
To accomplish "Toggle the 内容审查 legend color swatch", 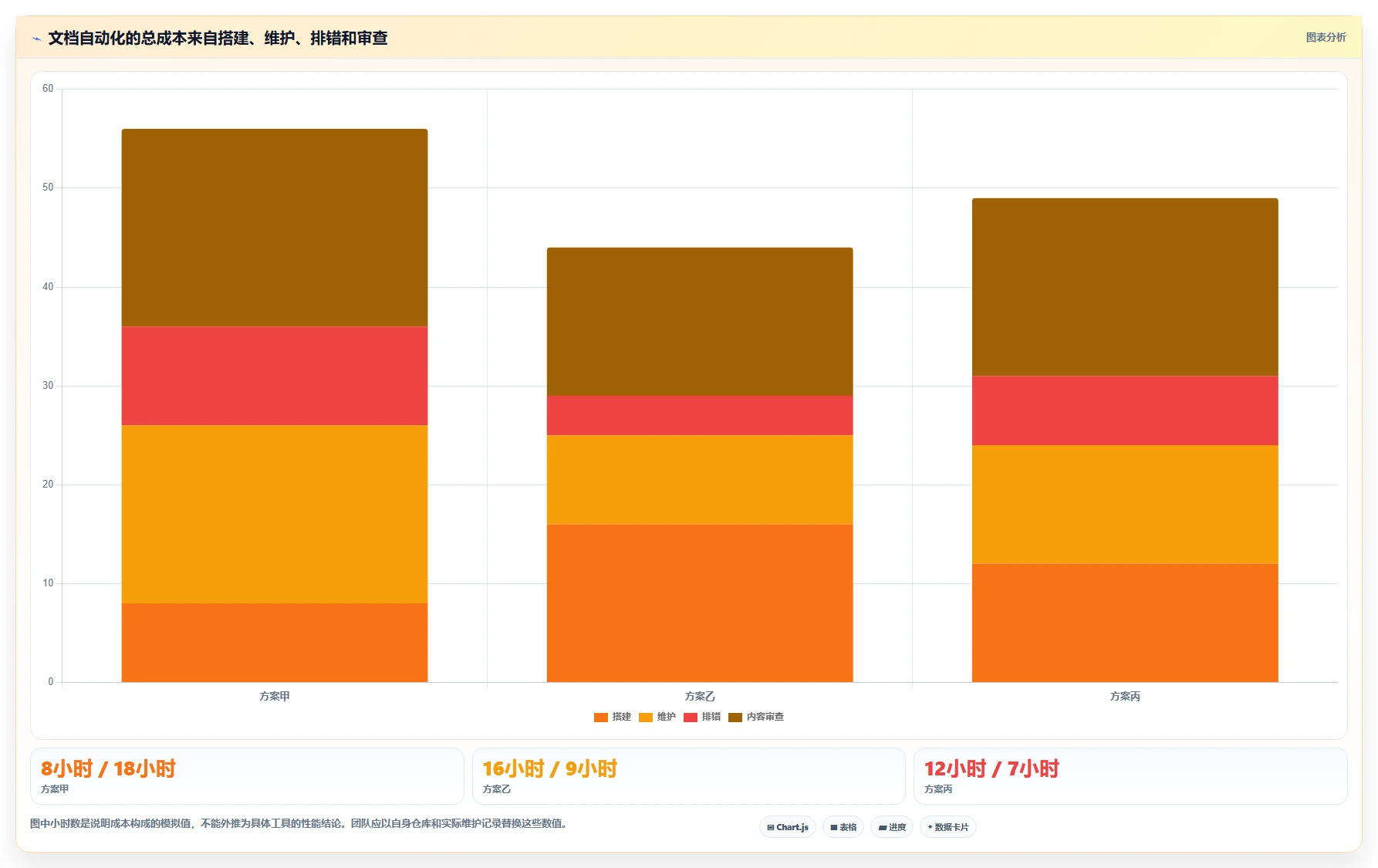I will tap(735, 718).
